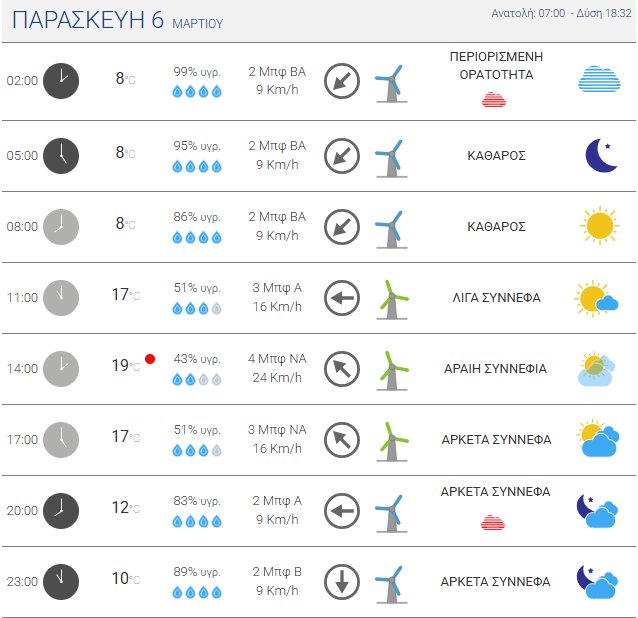Click the green wind turbine at 11:00
The height and width of the screenshot is (618, 638).
click(393, 297)
